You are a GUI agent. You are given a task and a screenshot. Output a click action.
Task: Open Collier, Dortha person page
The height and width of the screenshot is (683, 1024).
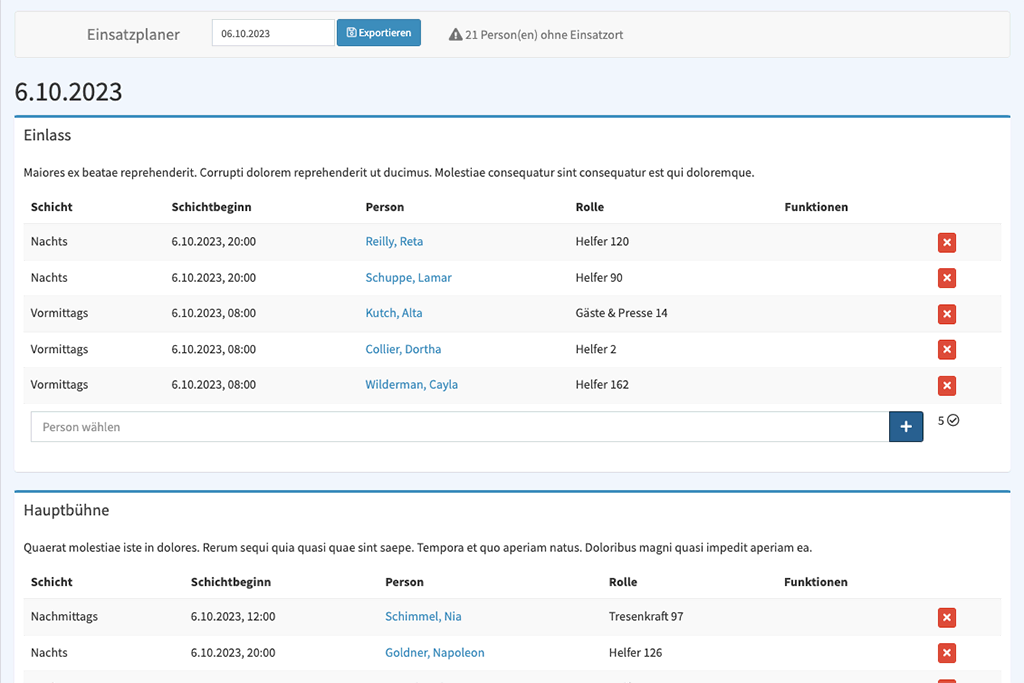point(403,350)
